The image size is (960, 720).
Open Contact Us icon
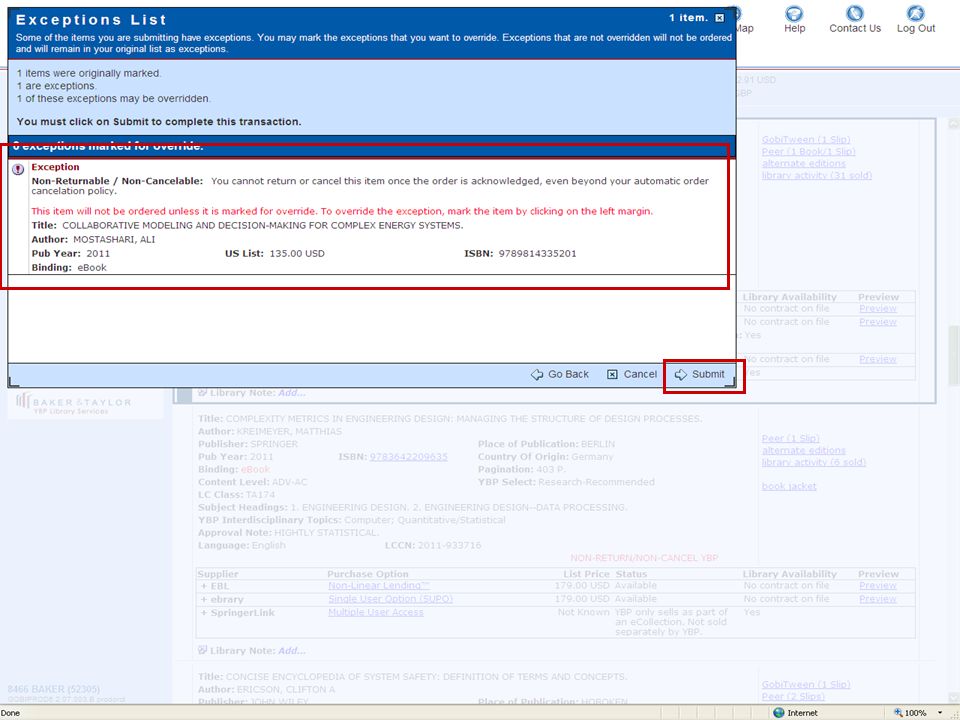[x=855, y=20]
